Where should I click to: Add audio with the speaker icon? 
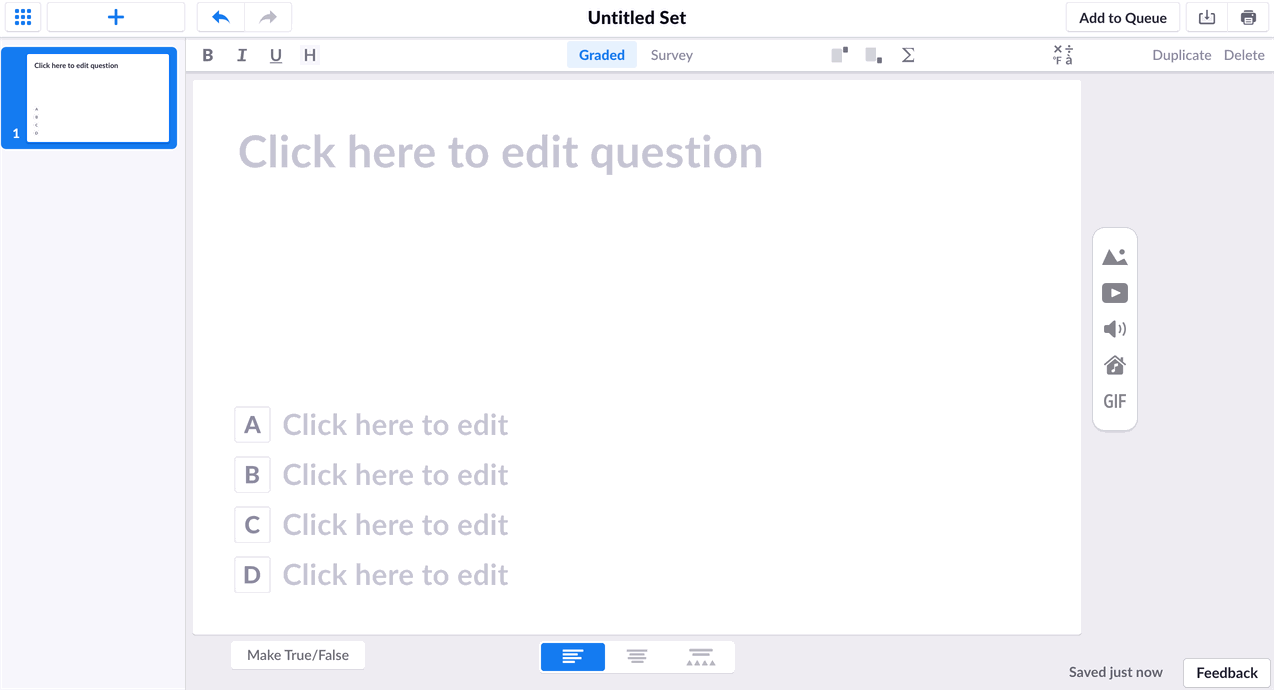(x=1114, y=328)
